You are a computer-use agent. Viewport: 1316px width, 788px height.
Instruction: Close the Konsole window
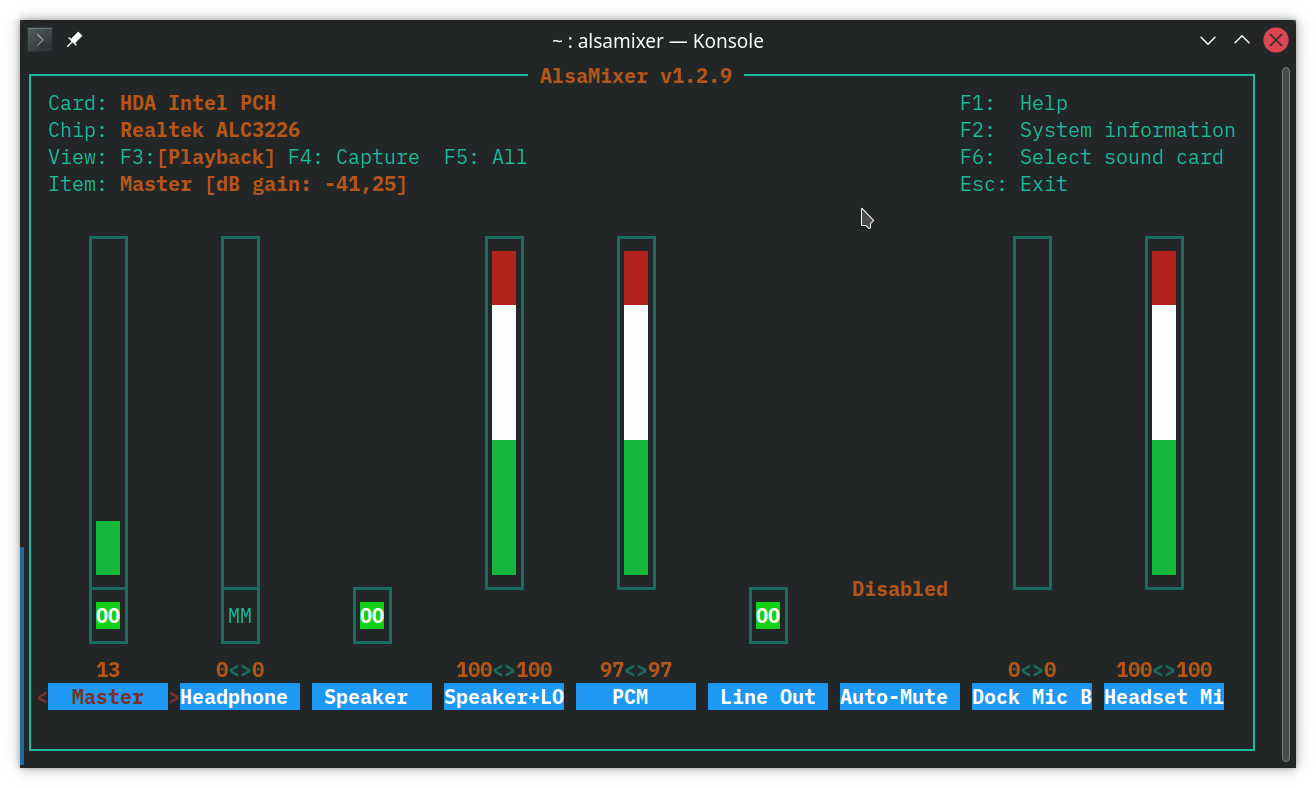coord(1276,40)
